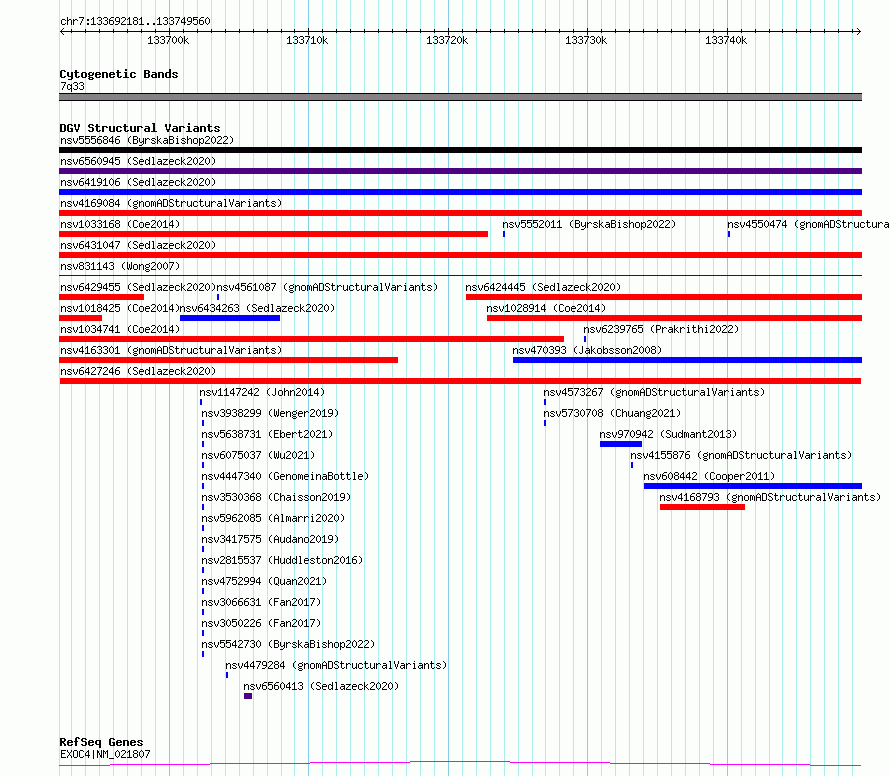Click the red nsv6424445 variant bar

[x=664, y=297]
